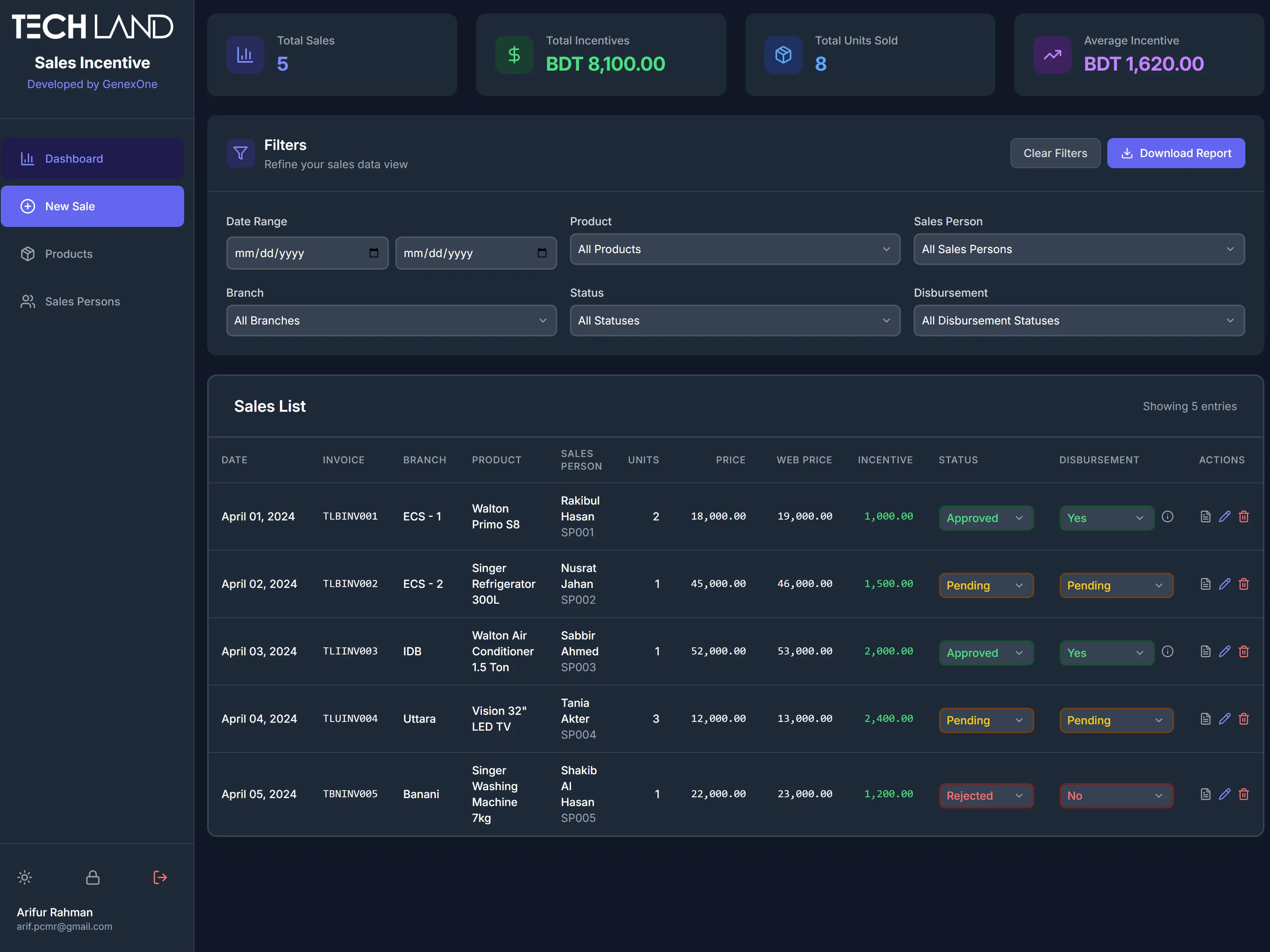Click info icon beside TLBINV001 disbursement
The height and width of the screenshot is (952, 1270).
click(1167, 516)
